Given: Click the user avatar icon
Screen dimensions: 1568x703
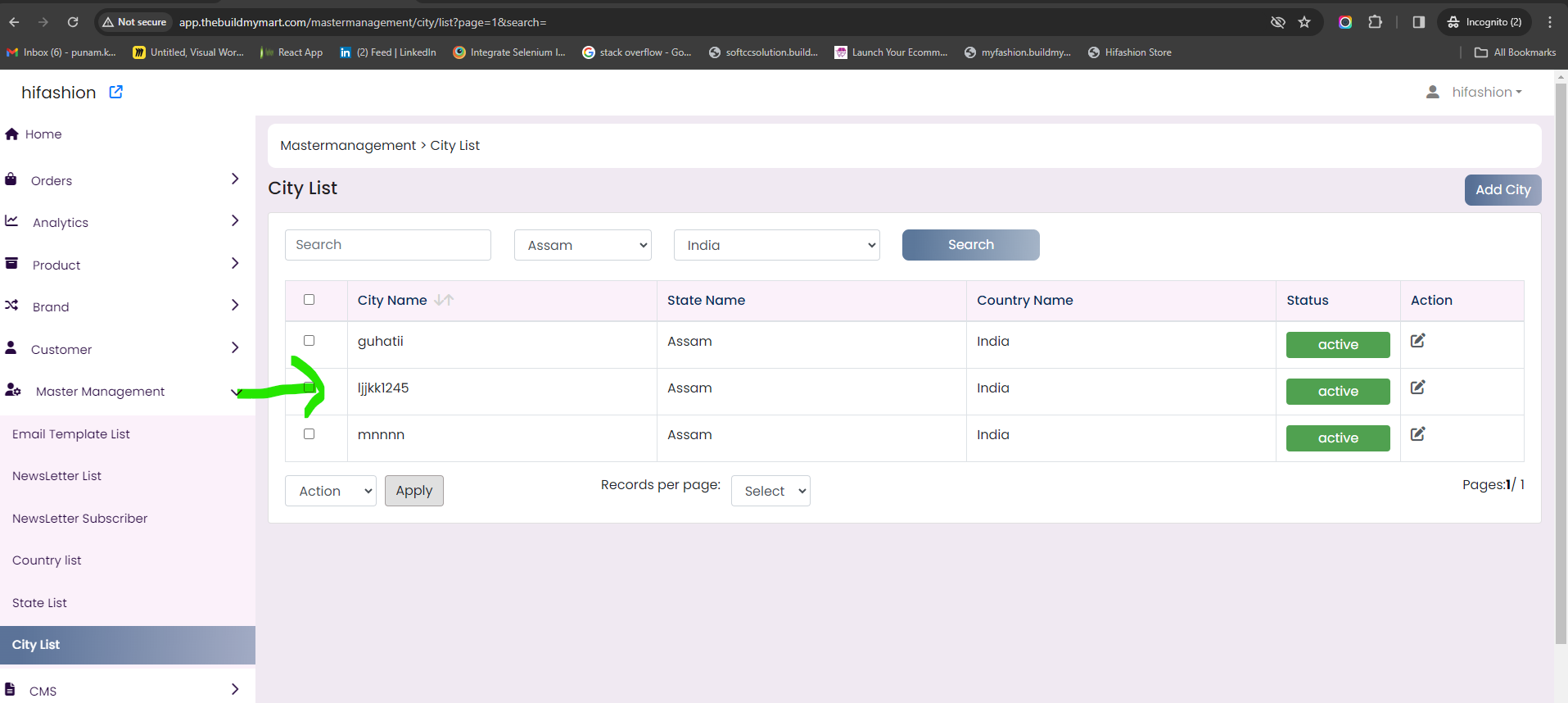Looking at the screenshot, I should (1433, 92).
